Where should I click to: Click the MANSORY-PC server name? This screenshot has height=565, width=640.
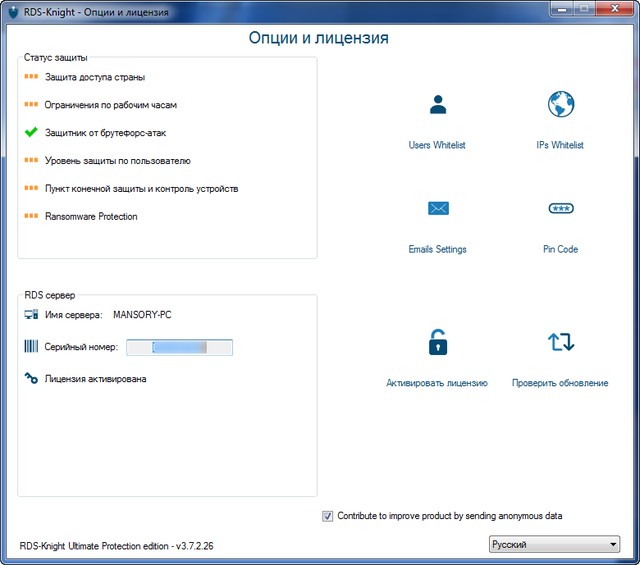click(x=142, y=315)
